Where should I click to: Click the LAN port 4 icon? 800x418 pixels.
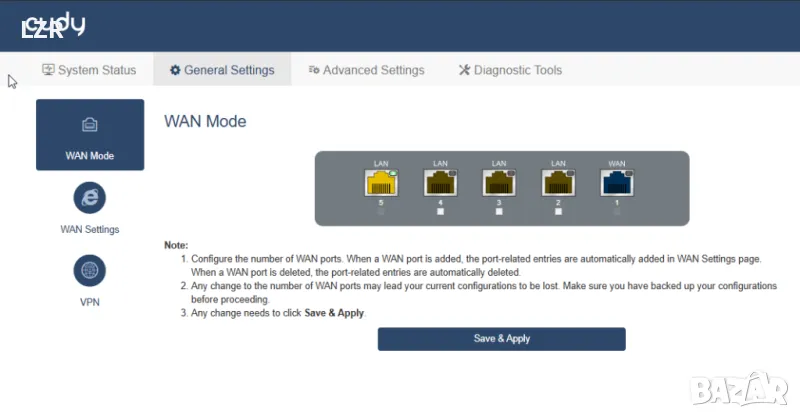[440, 183]
